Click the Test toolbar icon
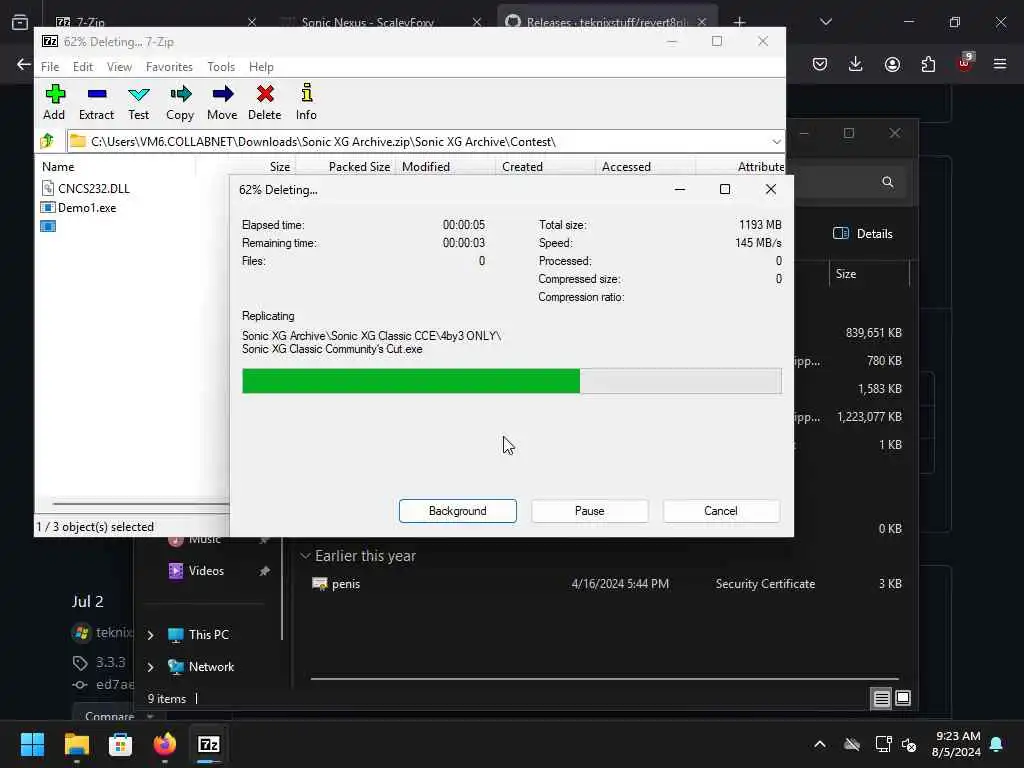The image size is (1024, 768). (138, 102)
